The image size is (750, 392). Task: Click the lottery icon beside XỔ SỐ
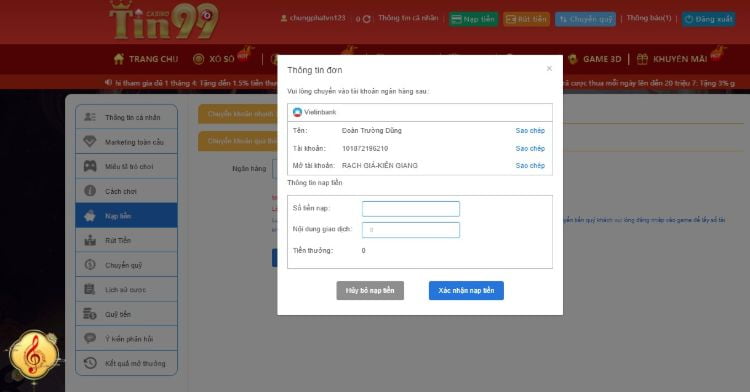pyautogui.click(x=199, y=59)
